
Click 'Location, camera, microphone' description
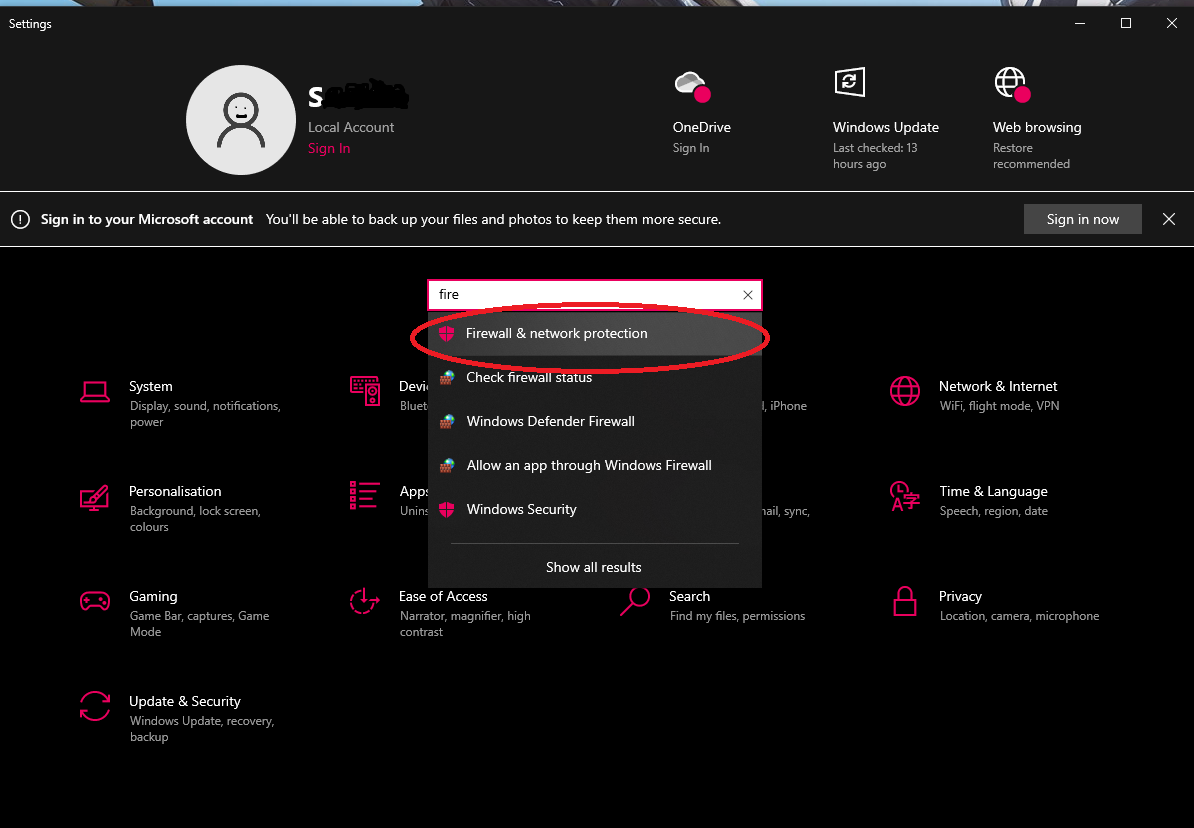(x=1019, y=616)
